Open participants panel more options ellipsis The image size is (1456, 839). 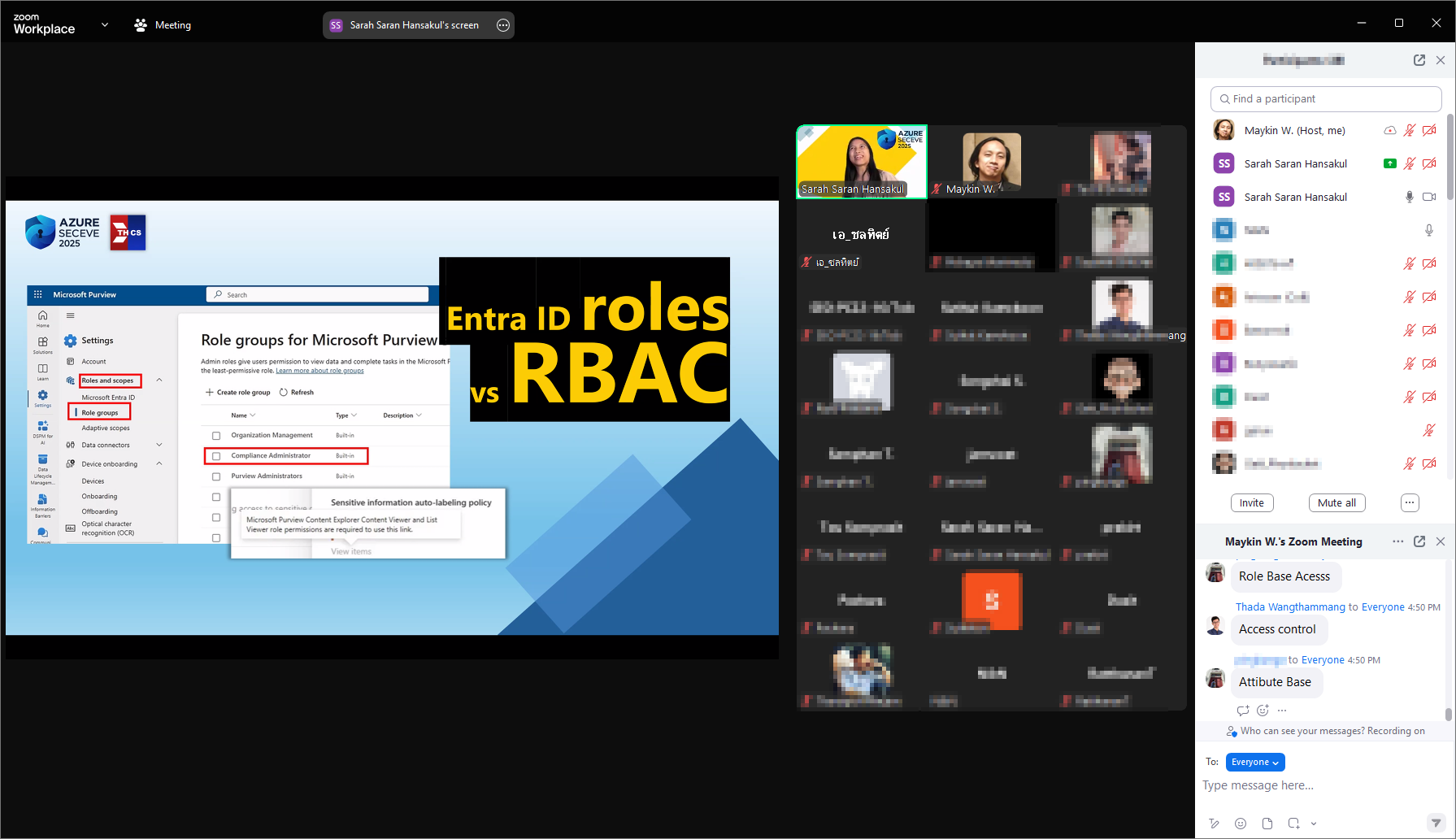[x=1410, y=503]
